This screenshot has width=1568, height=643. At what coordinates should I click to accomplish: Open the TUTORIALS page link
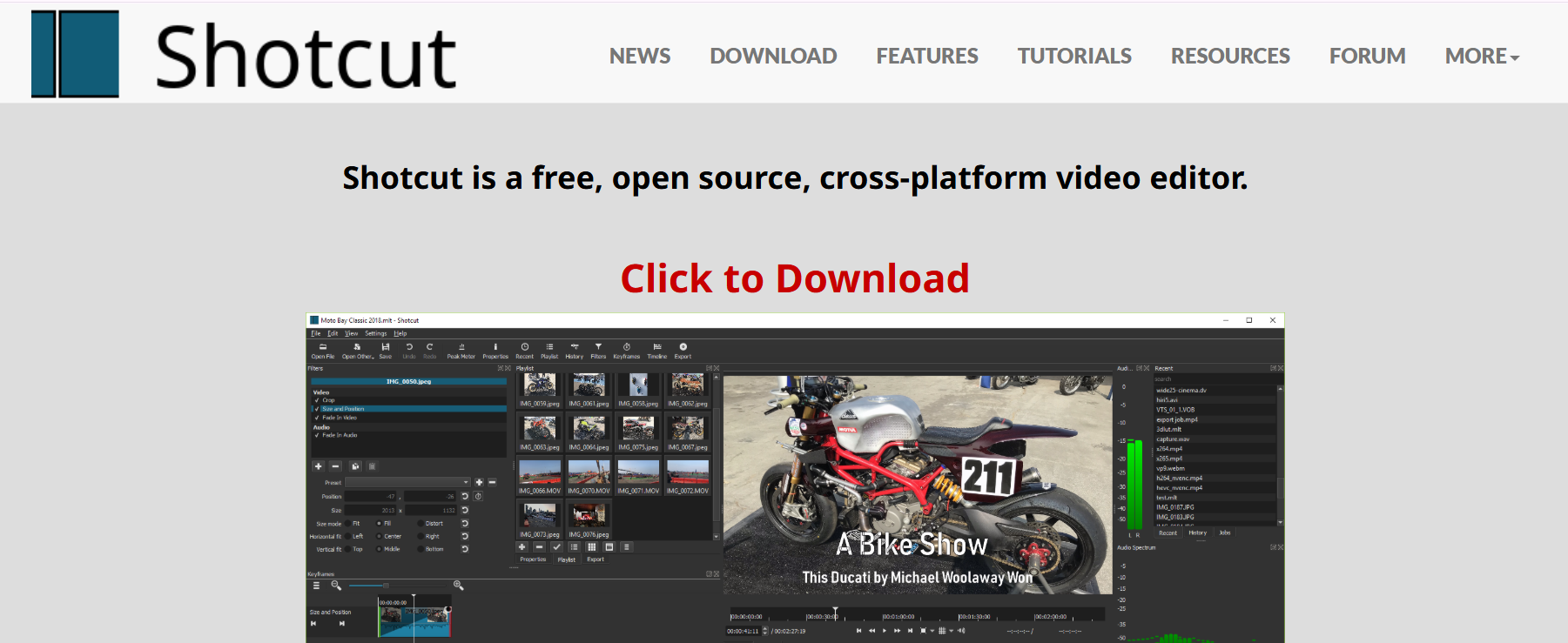pos(1074,57)
